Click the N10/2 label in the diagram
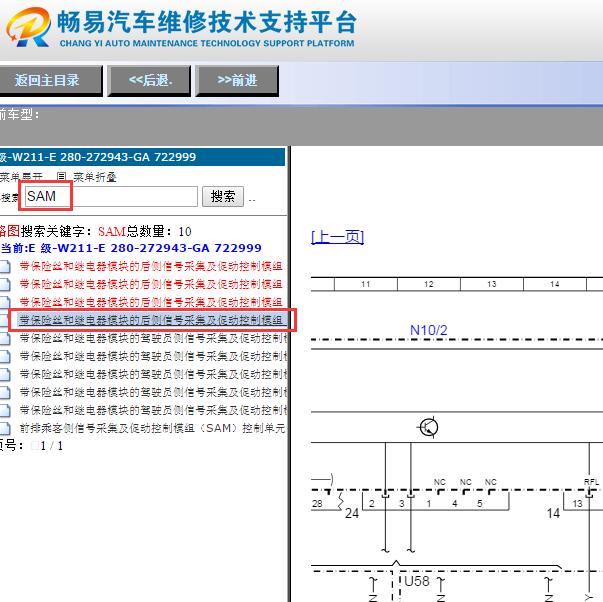Screen dimensions: 603x602 428,330
